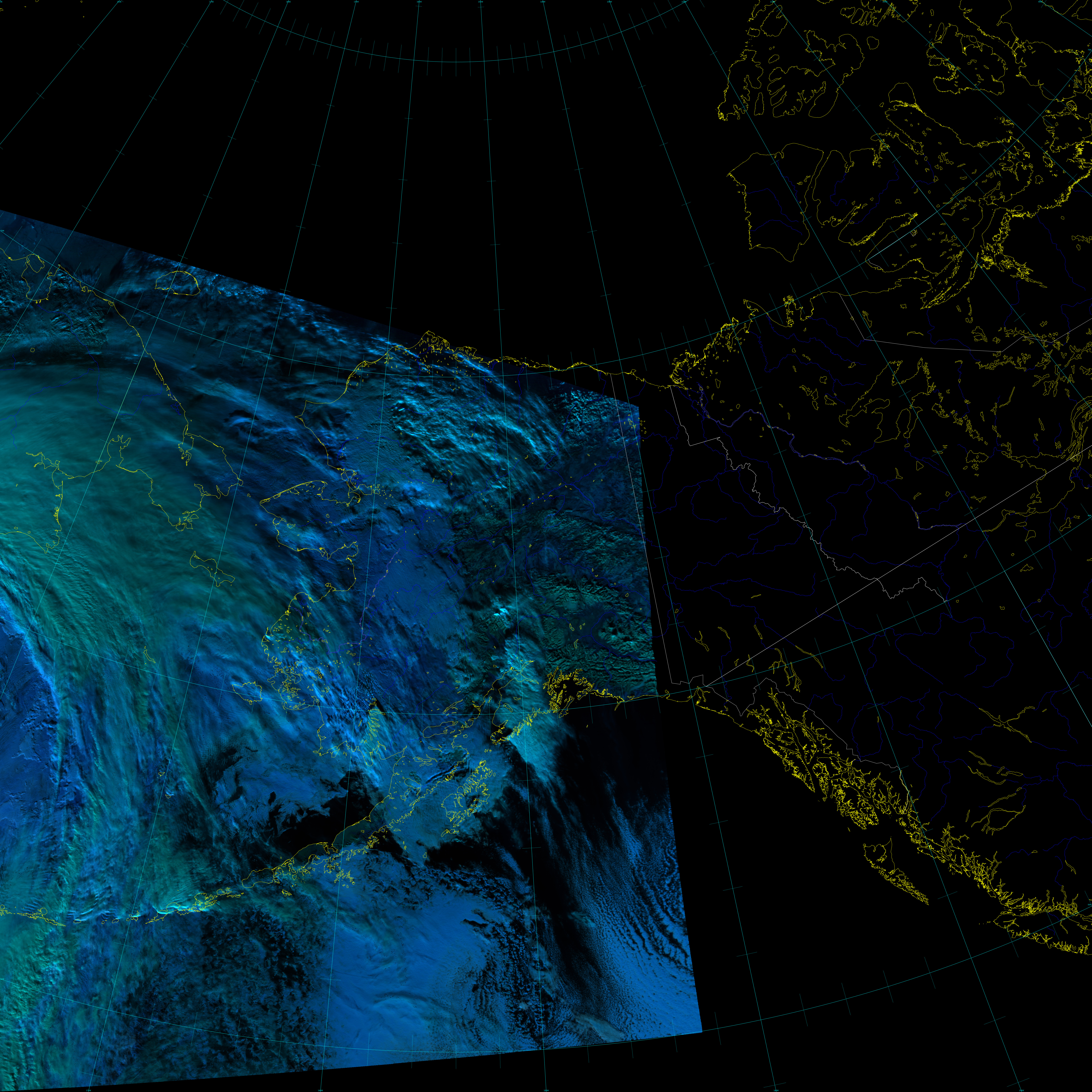The height and width of the screenshot is (1092, 1092).
Task: Click the 160E longitude label
Action: pos(119,2)
